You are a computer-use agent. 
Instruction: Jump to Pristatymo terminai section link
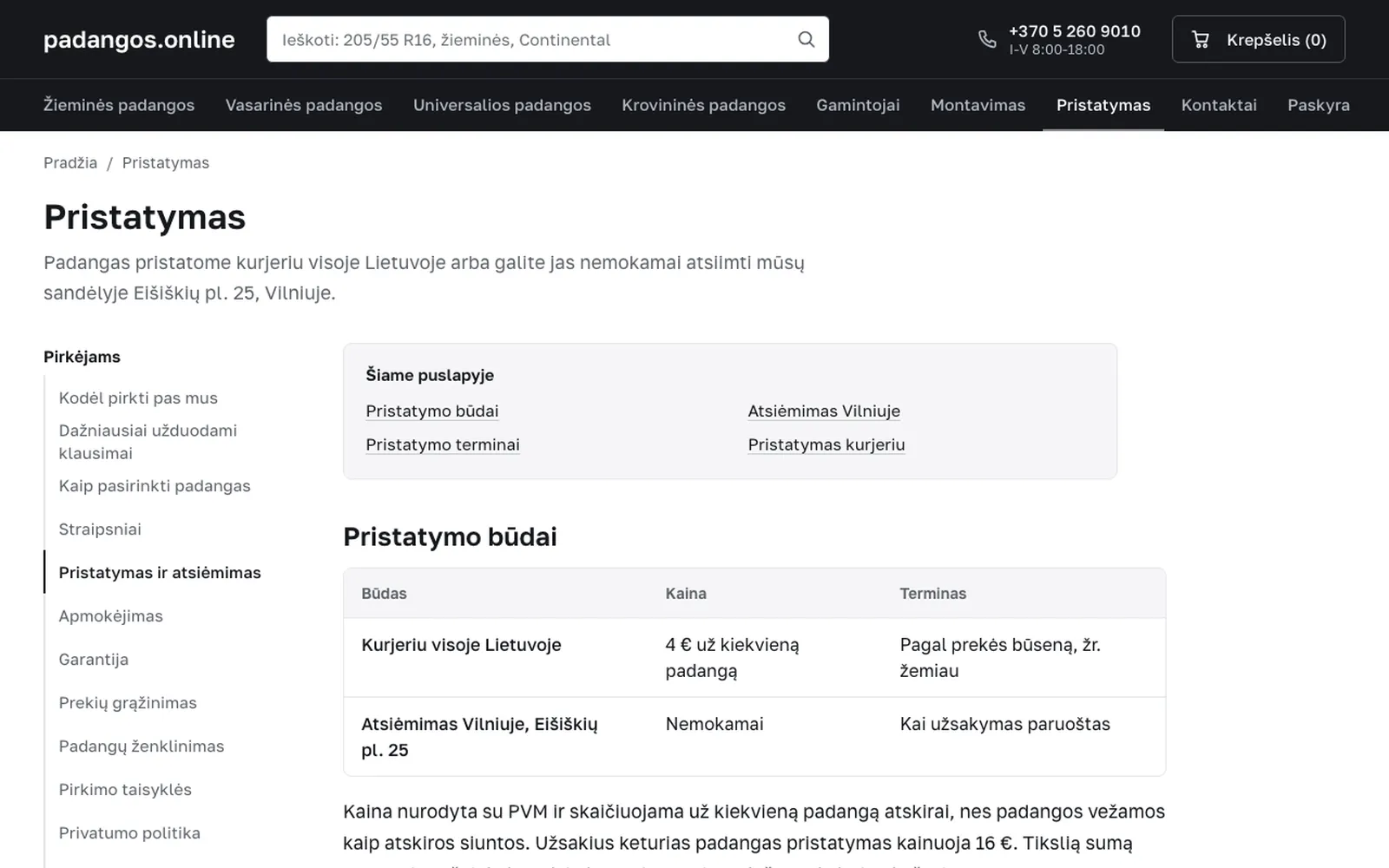pyautogui.click(x=443, y=444)
